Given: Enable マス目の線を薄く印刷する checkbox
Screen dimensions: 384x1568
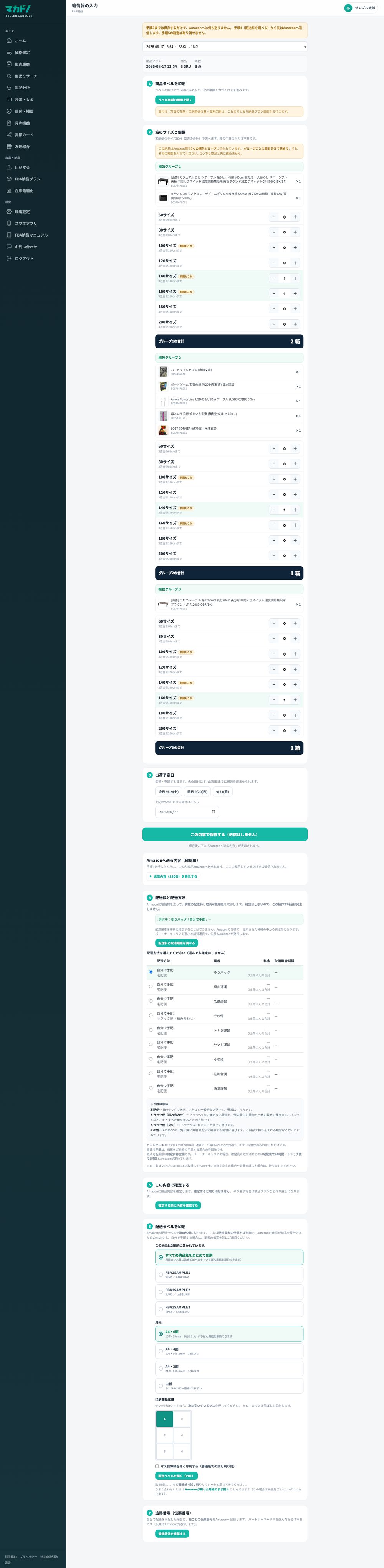Looking at the screenshot, I should (157, 1466).
